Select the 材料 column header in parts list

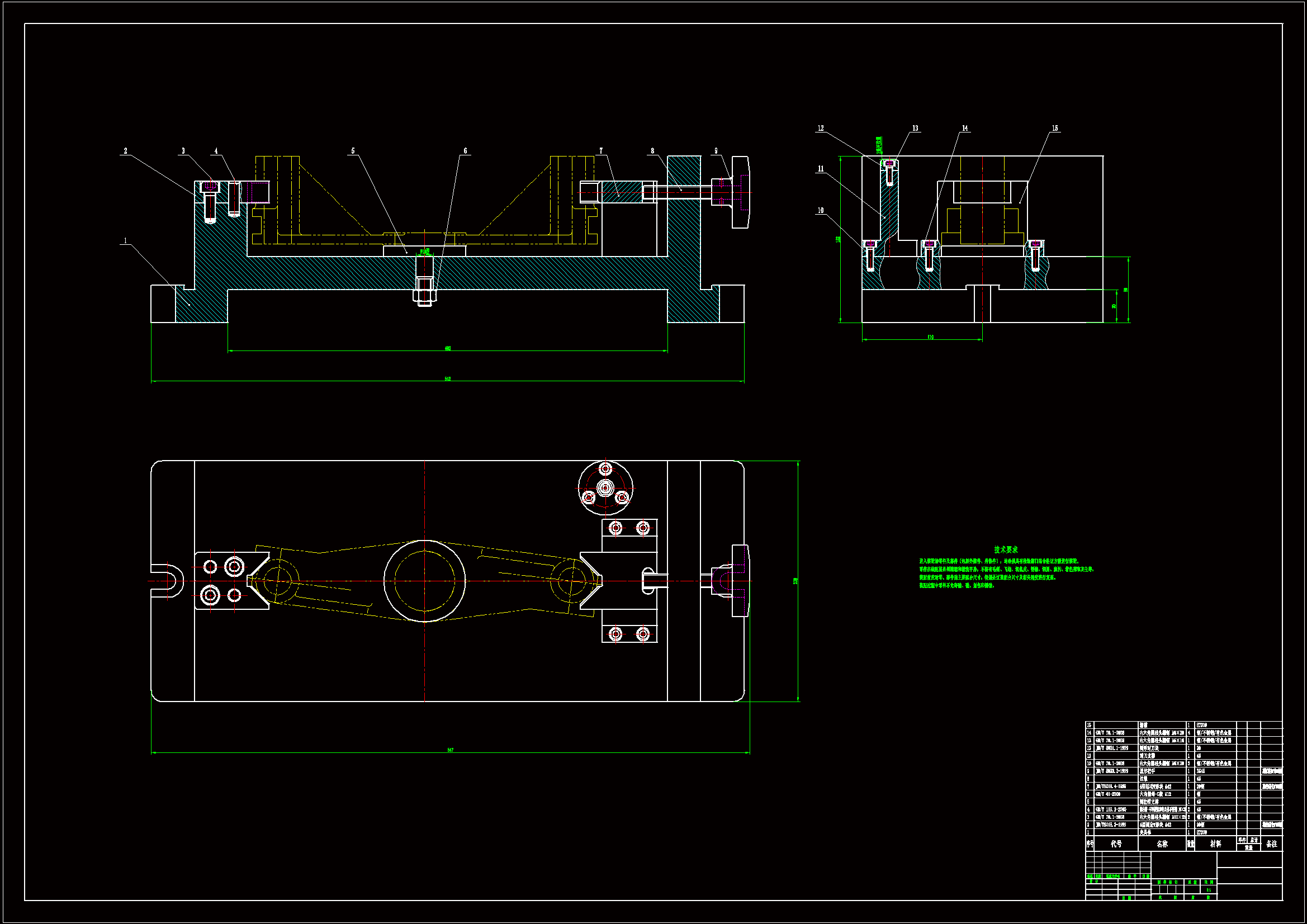[1215, 844]
